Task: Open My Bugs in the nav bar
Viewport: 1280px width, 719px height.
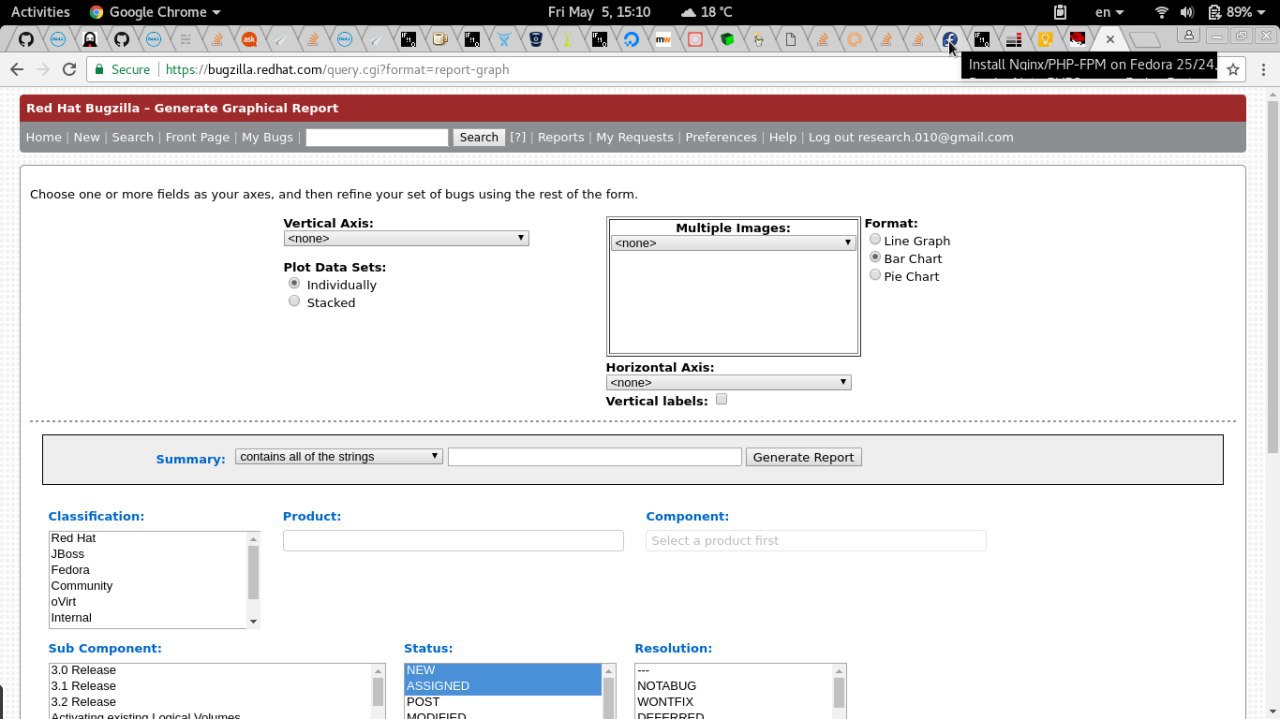Action: coord(267,137)
